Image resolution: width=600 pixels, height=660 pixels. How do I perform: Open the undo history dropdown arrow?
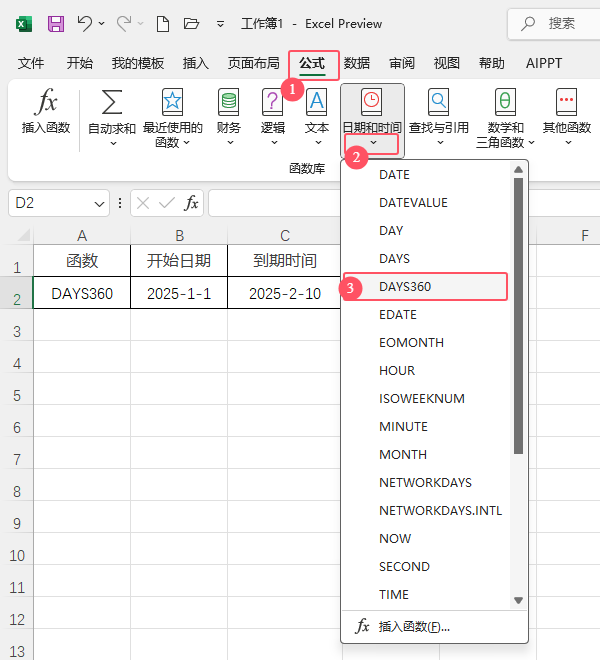click(x=101, y=24)
